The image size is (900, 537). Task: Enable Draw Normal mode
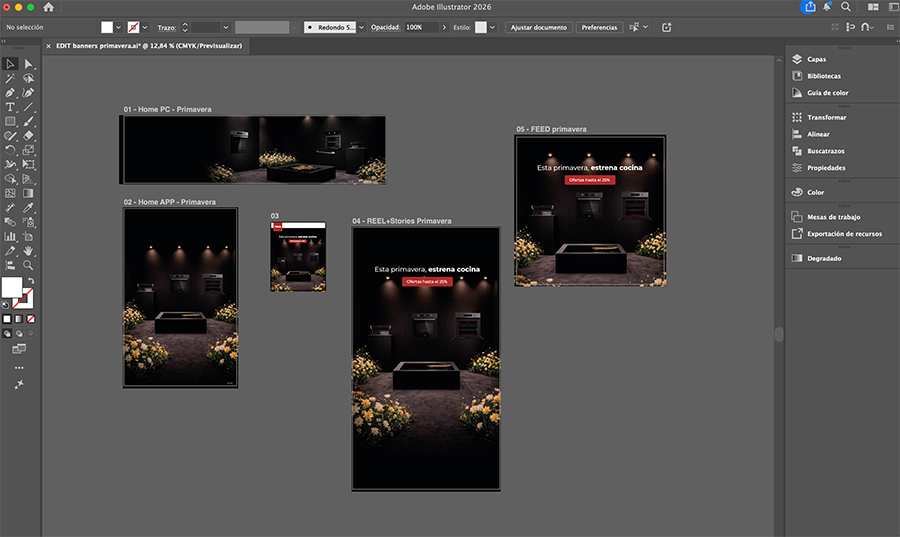click(7, 333)
